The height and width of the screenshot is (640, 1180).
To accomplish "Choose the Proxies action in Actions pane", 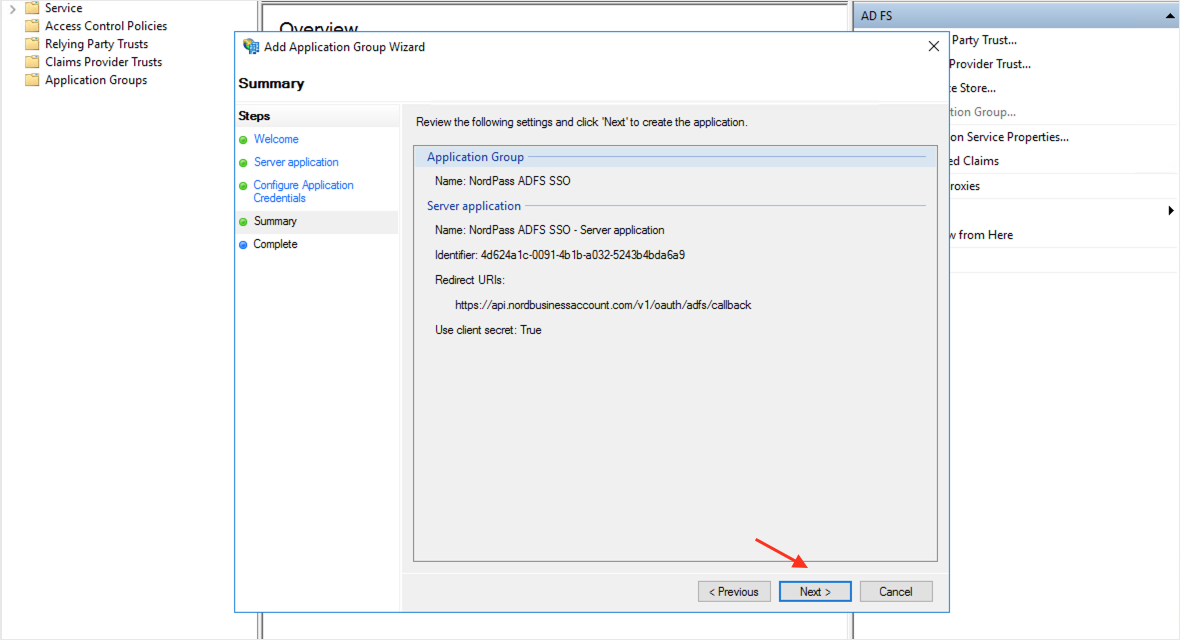I will (965, 186).
